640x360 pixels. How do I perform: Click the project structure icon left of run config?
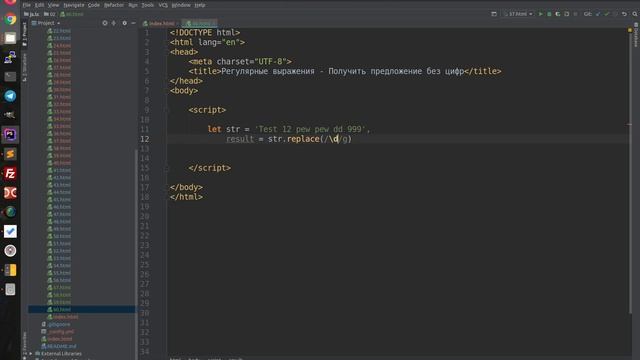tap(494, 14)
